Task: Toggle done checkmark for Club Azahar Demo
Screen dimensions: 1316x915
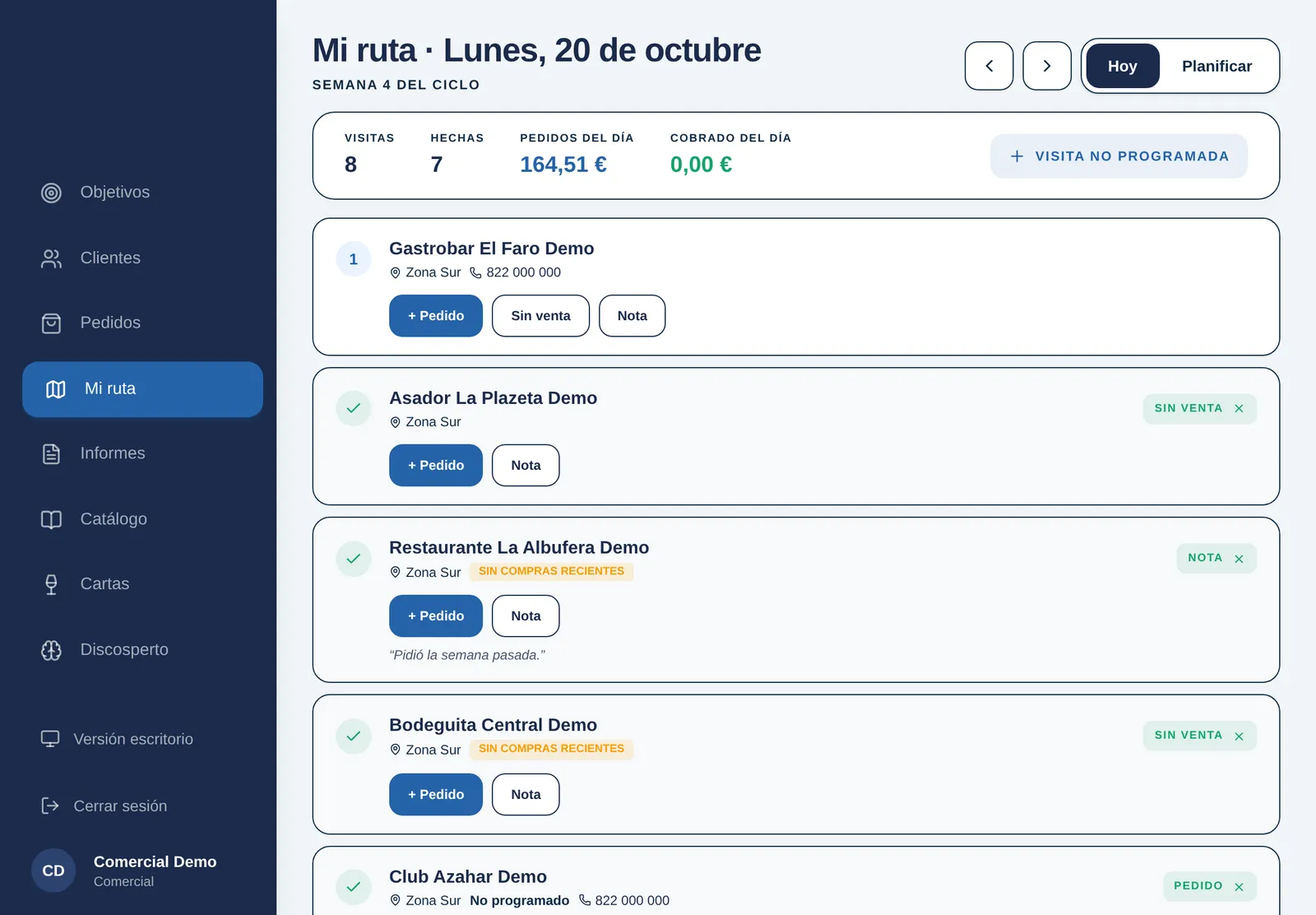Action: point(354,887)
